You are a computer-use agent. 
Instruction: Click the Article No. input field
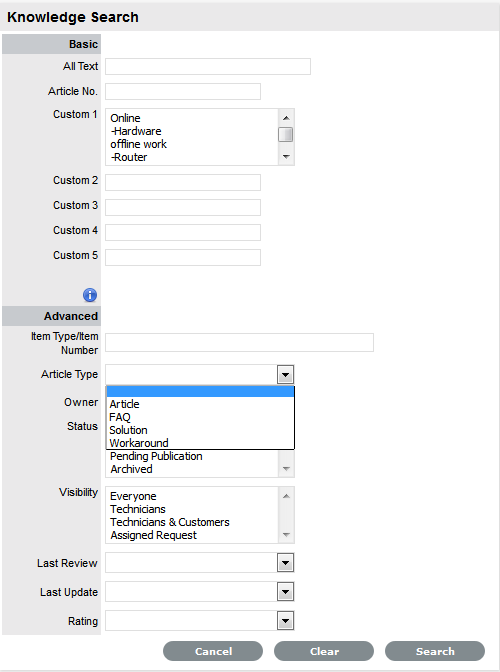(x=183, y=92)
